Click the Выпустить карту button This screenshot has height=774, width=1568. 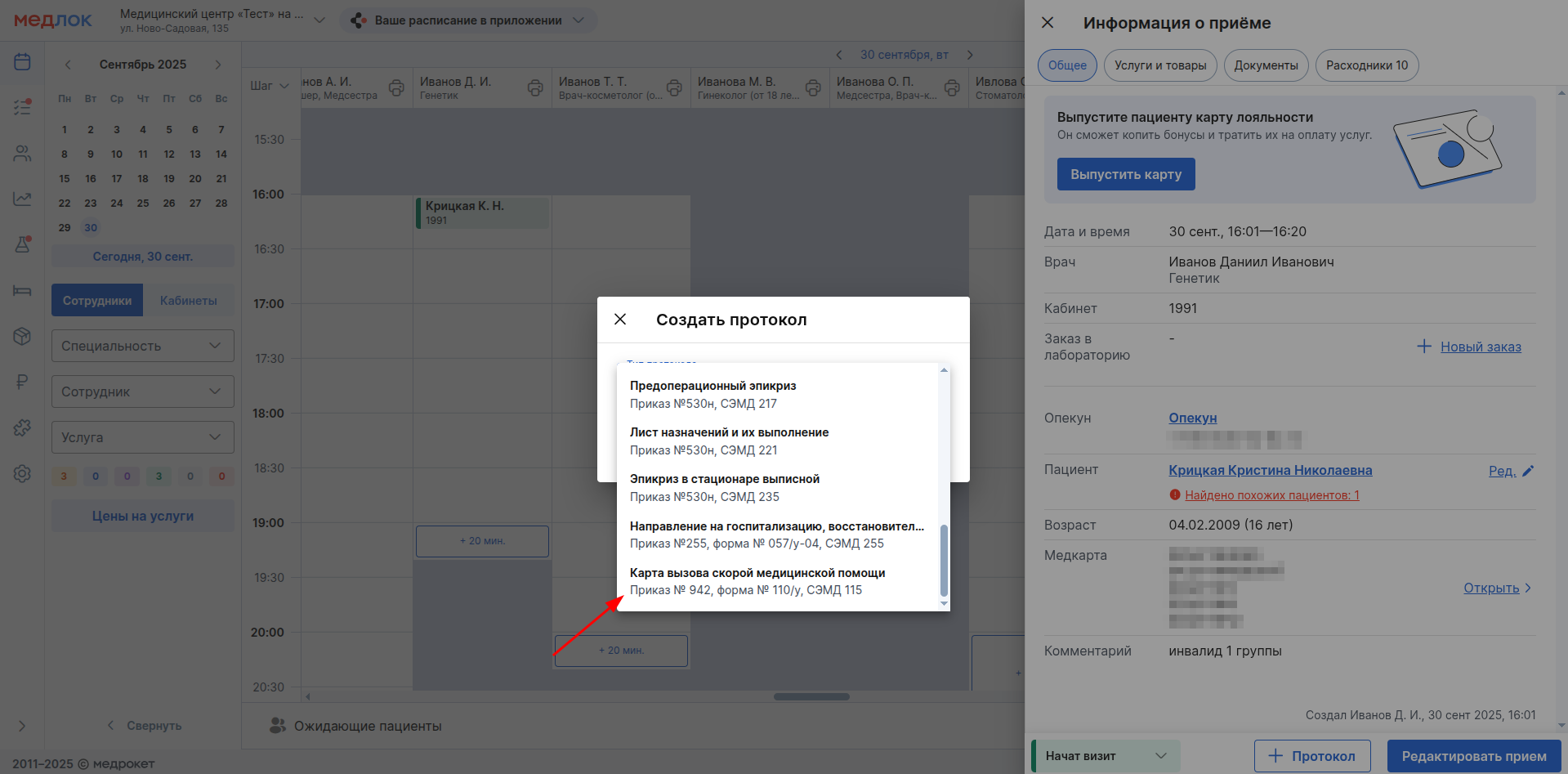tap(1125, 174)
